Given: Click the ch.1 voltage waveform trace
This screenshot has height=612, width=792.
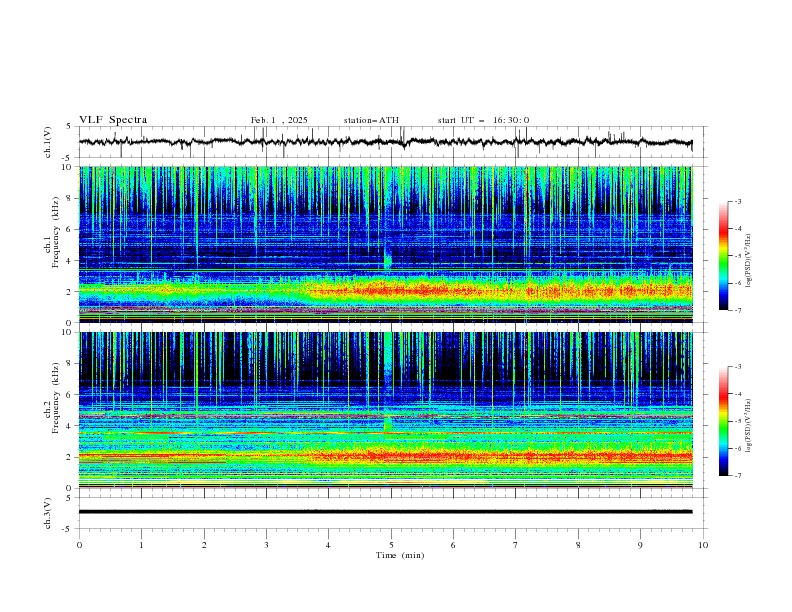Looking at the screenshot, I should pos(385,142).
